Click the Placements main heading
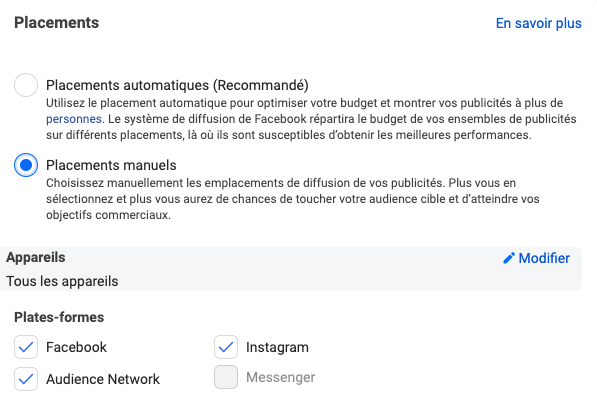This screenshot has height=406, width=597. (56, 23)
